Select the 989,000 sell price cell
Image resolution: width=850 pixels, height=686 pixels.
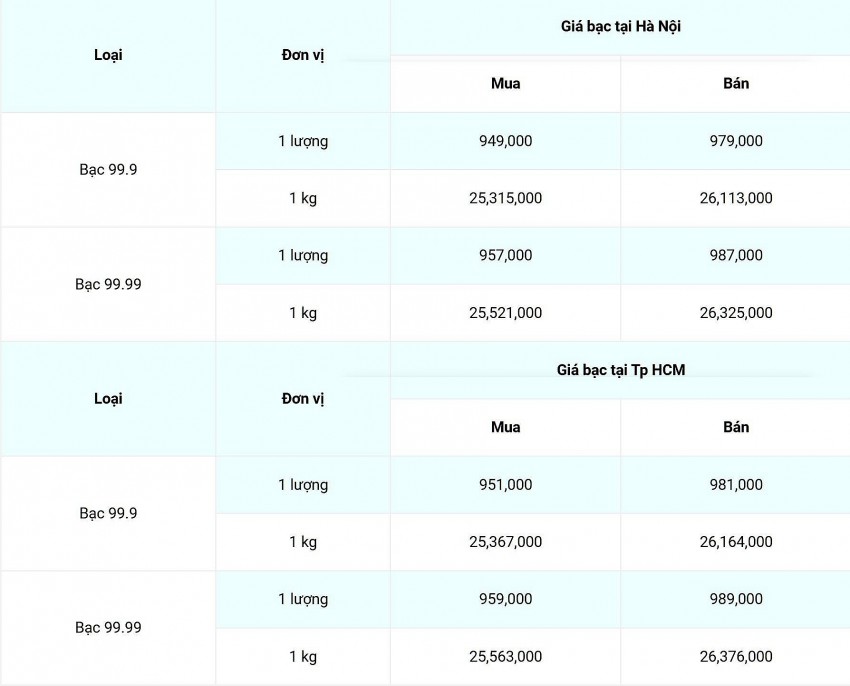pyautogui.click(x=735, y=599)
